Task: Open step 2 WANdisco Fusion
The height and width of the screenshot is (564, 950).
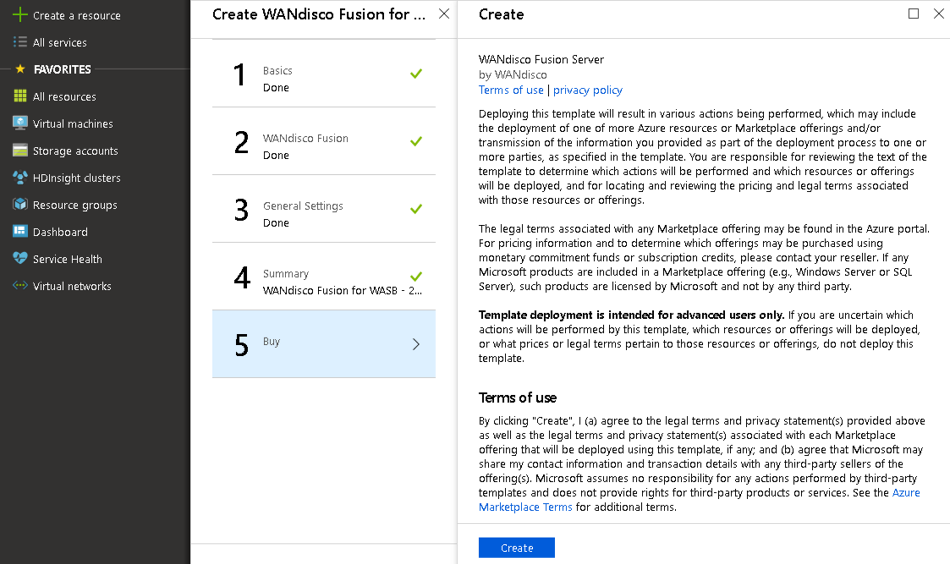Action: click(324, 142)
